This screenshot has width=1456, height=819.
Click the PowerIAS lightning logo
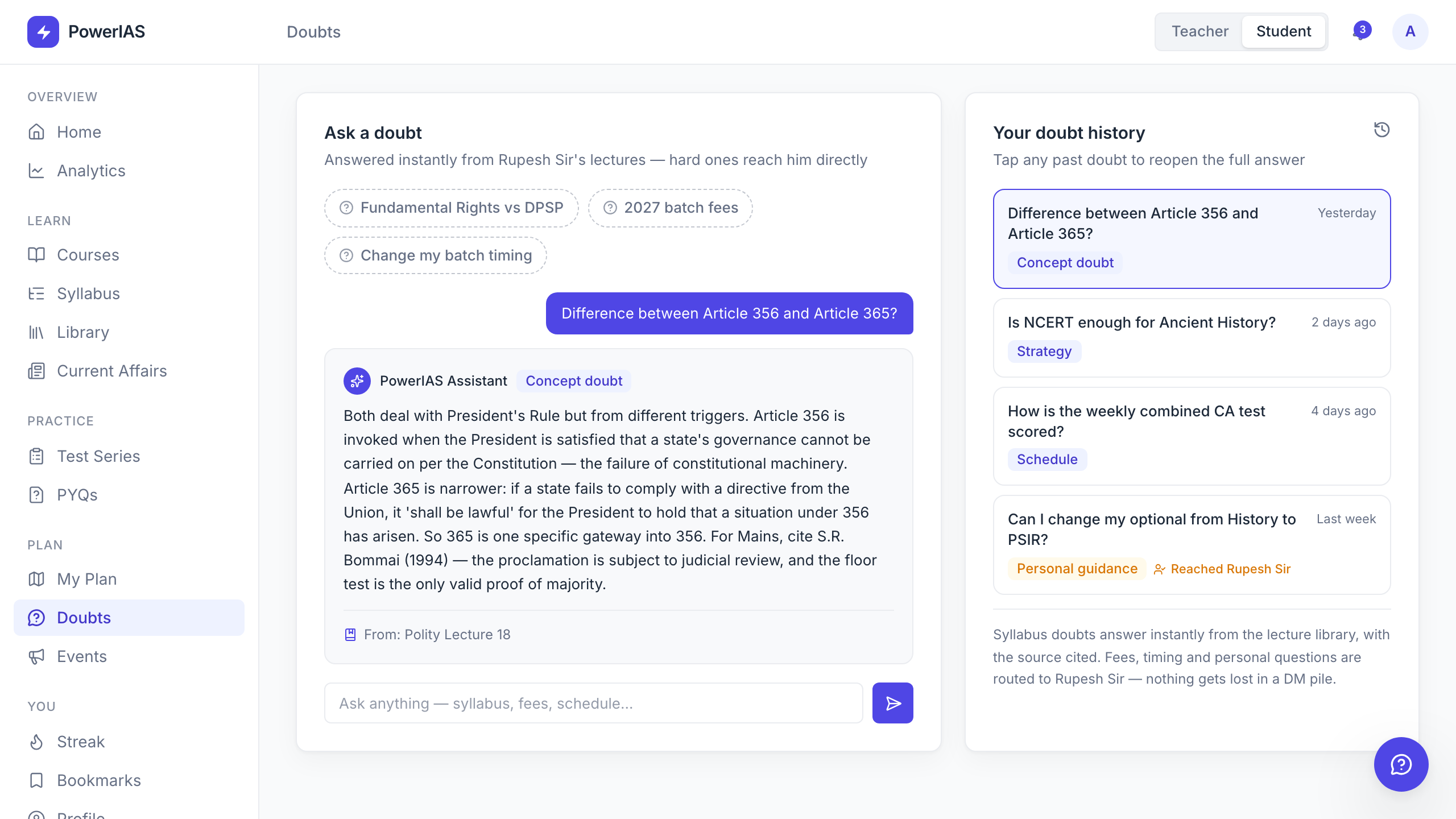click(x=43, y=32)
